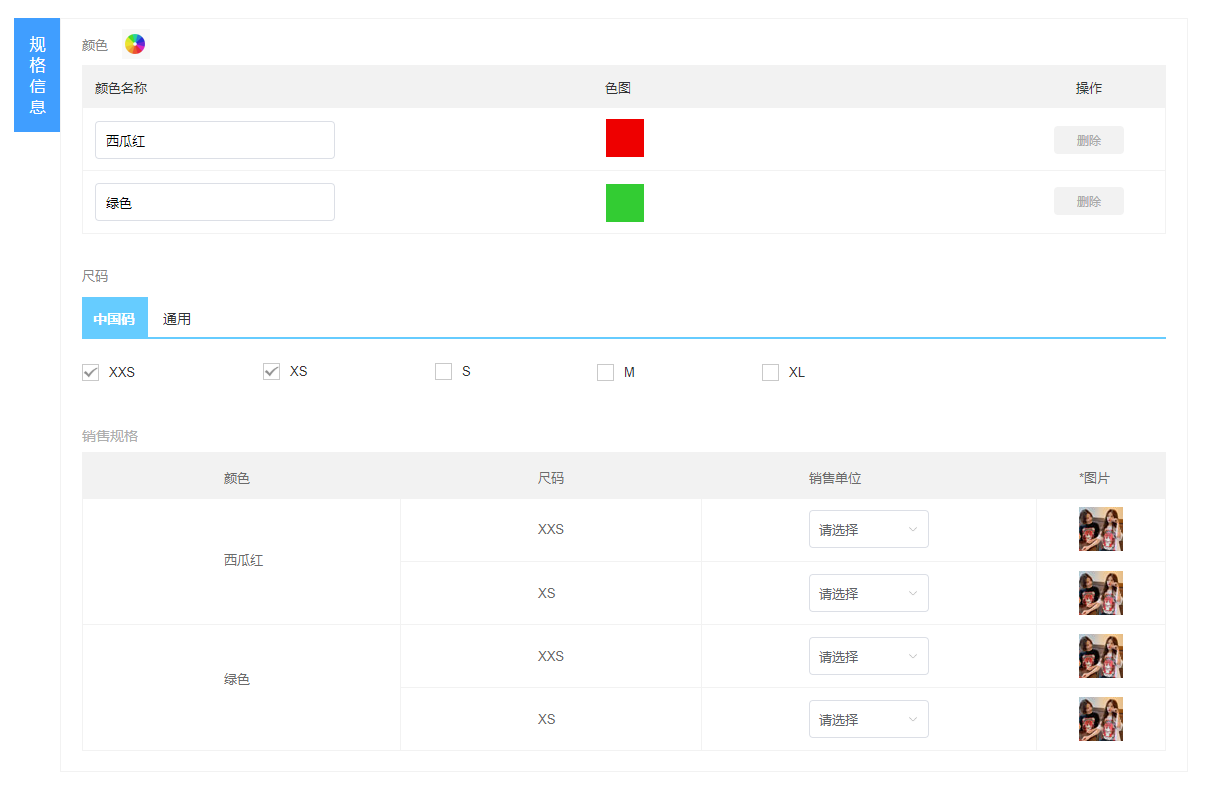This screenshot has width=1221, height=793.
Task: Open sales unit dropdown for 西瓜红 XXS
Action: [x=869, y=529]
